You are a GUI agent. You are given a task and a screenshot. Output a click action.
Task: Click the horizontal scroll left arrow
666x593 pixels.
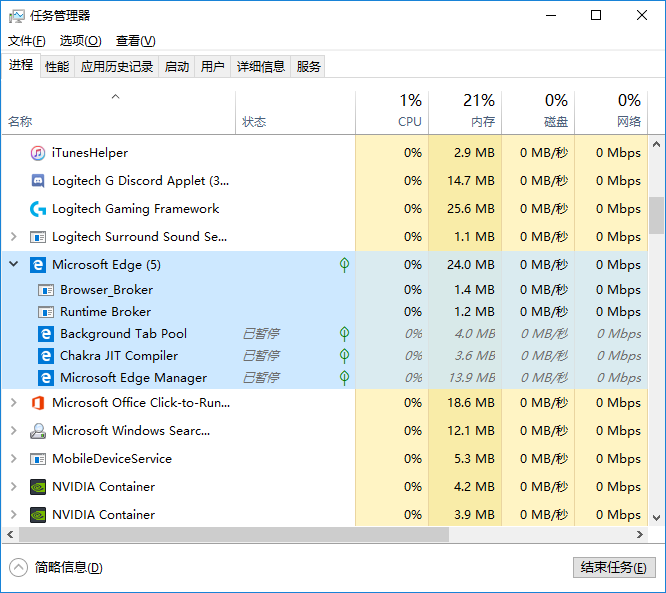pos(10,535)
